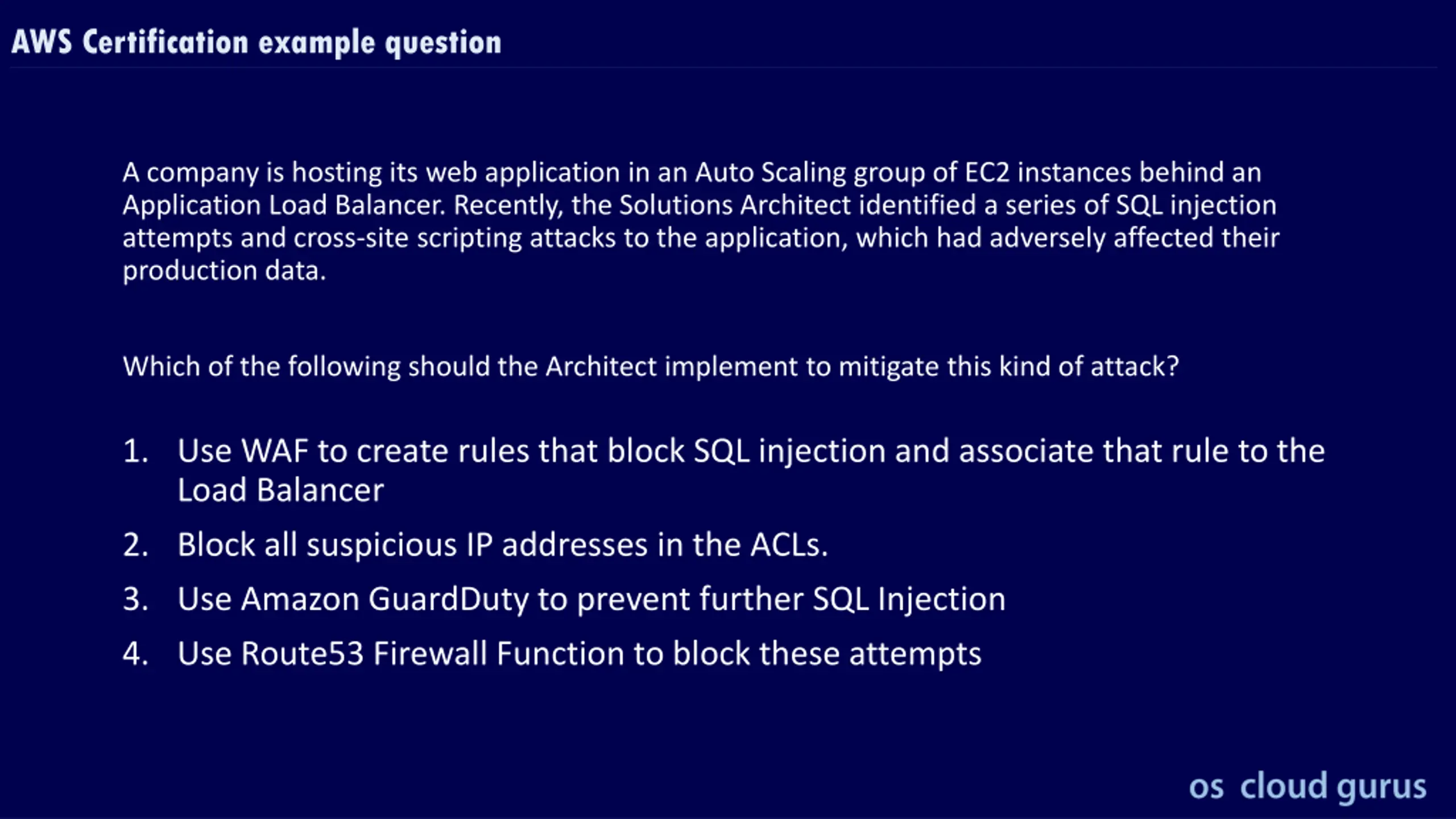The height and width of the screenshot is (819, 1456).
Task: Click the word 'GuardDuty' in answer 3
Action: (x=449, y=600)
